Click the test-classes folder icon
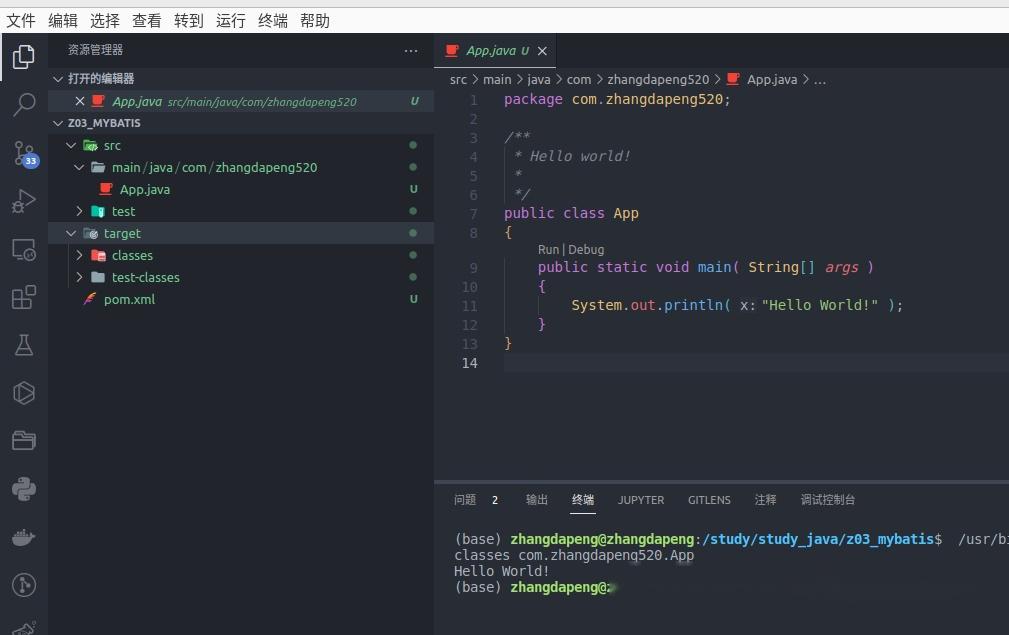Viewport: 1009px width, 635px height. [98, 277]
